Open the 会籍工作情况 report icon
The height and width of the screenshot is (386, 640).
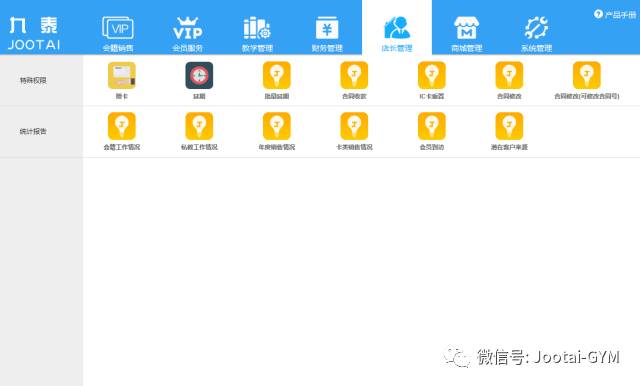[122, 126]
